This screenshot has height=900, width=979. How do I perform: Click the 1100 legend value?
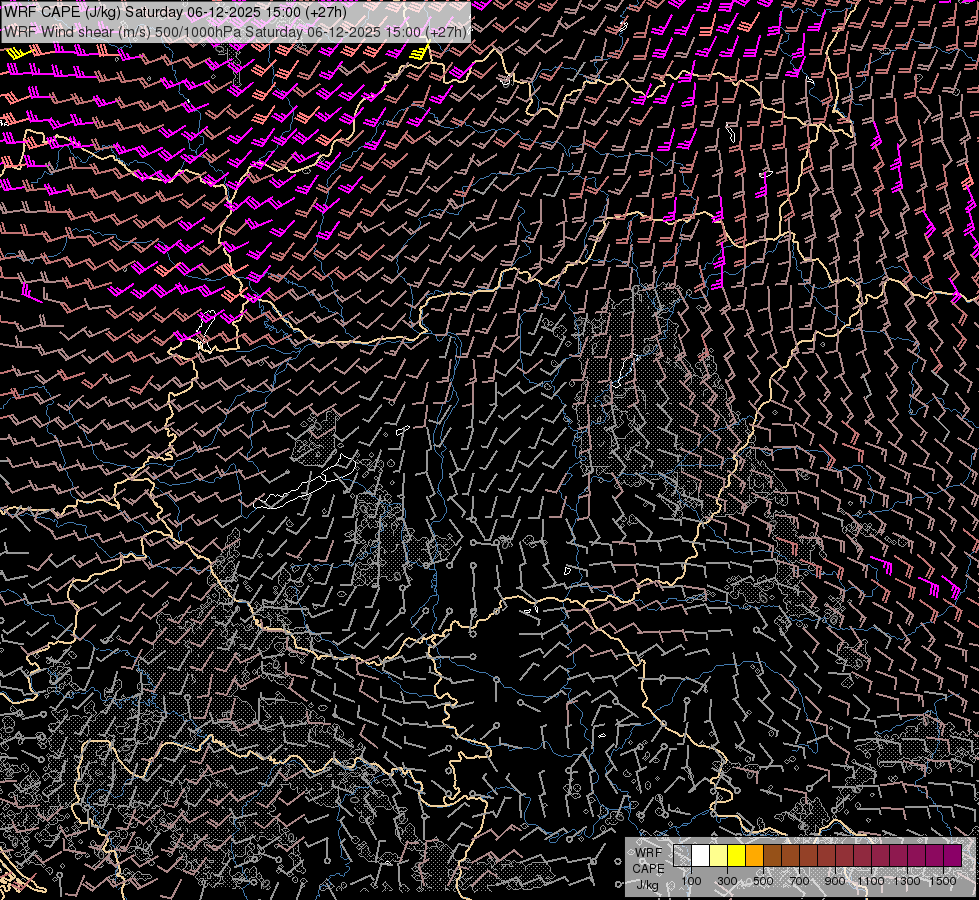point(871,881)
